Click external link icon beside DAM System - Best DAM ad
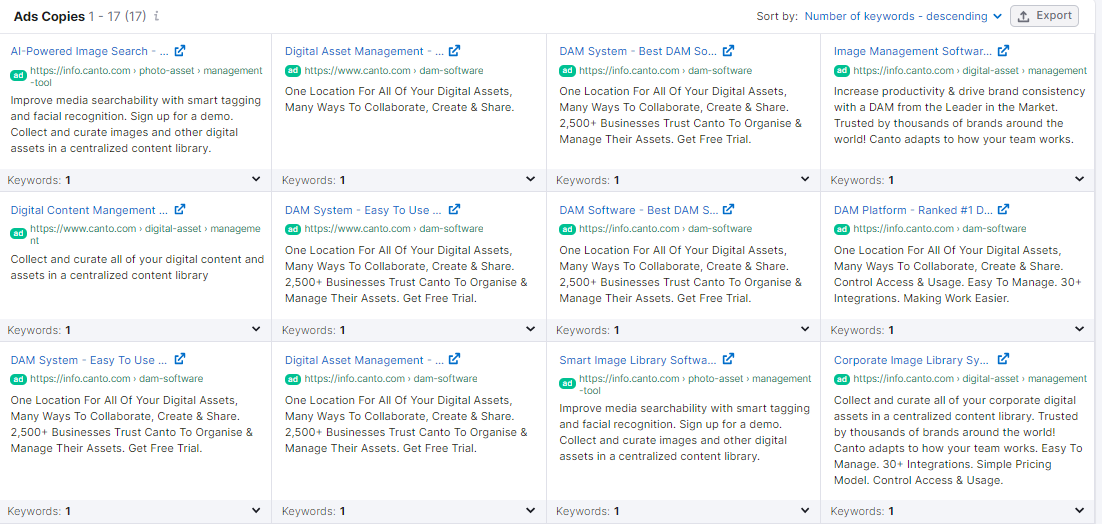Image resolution: width=1102 pixels, height=524 pixels. (729, 51)
